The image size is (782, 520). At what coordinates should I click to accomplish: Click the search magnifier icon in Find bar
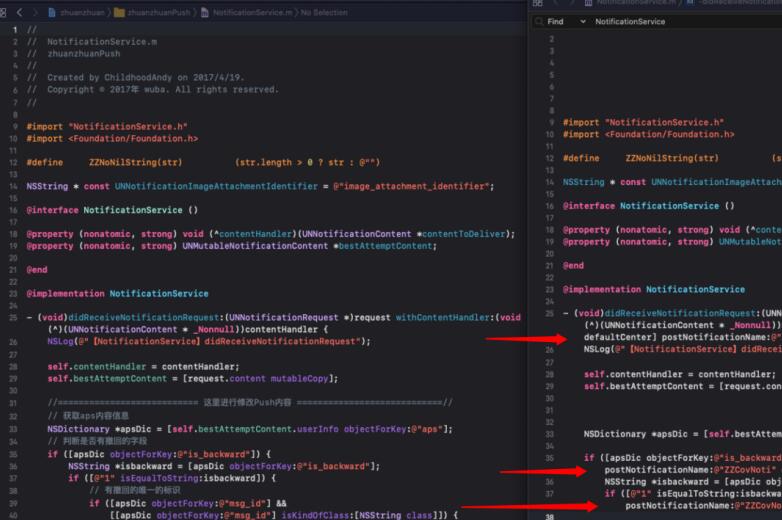pos(538,21)
